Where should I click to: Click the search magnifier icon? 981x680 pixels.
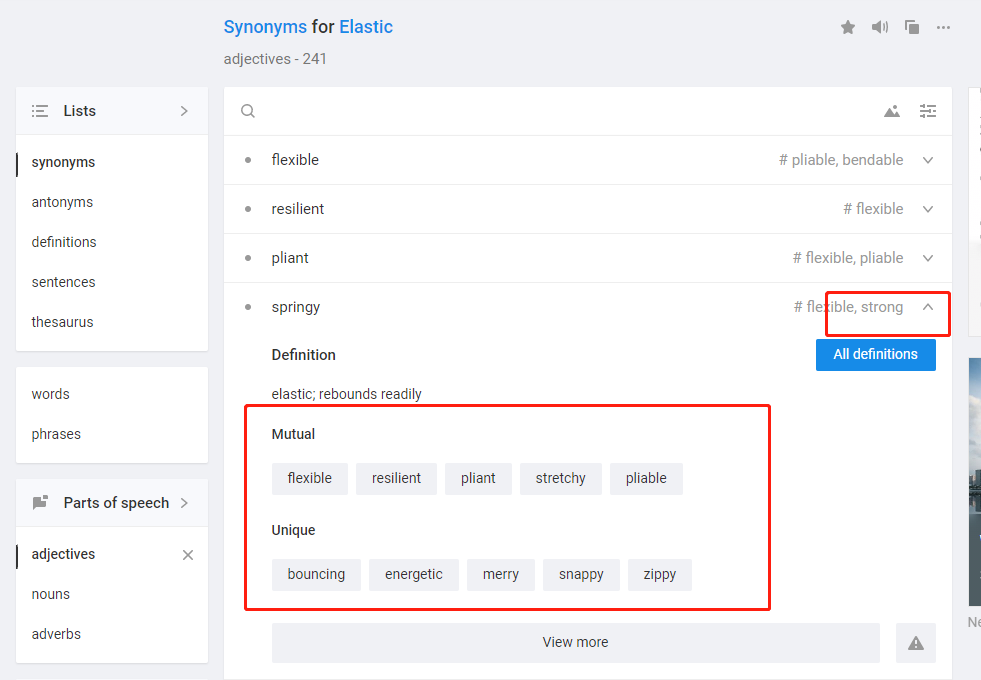tap(248, 111)
